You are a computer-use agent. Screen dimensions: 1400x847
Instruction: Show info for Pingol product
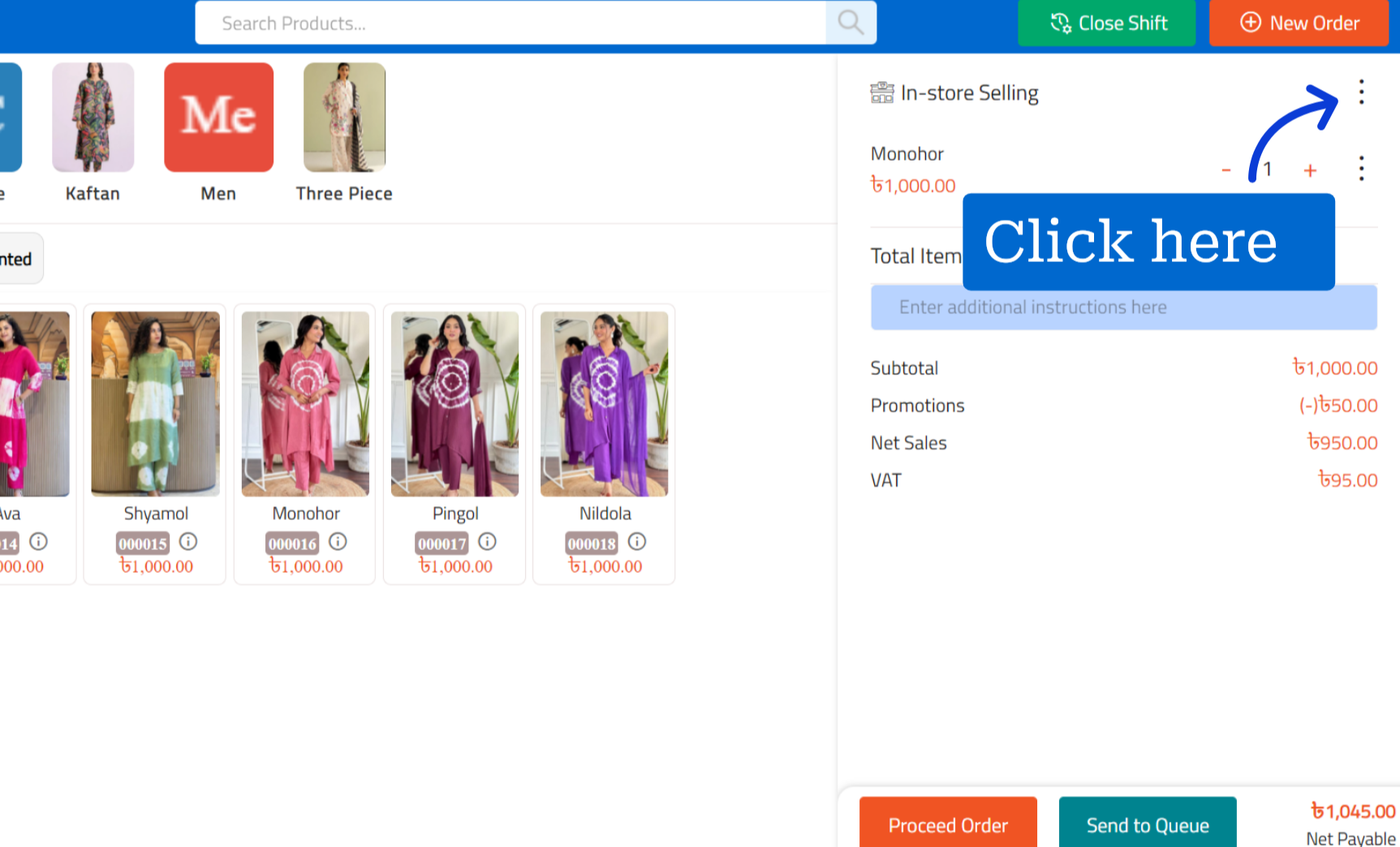487,541
